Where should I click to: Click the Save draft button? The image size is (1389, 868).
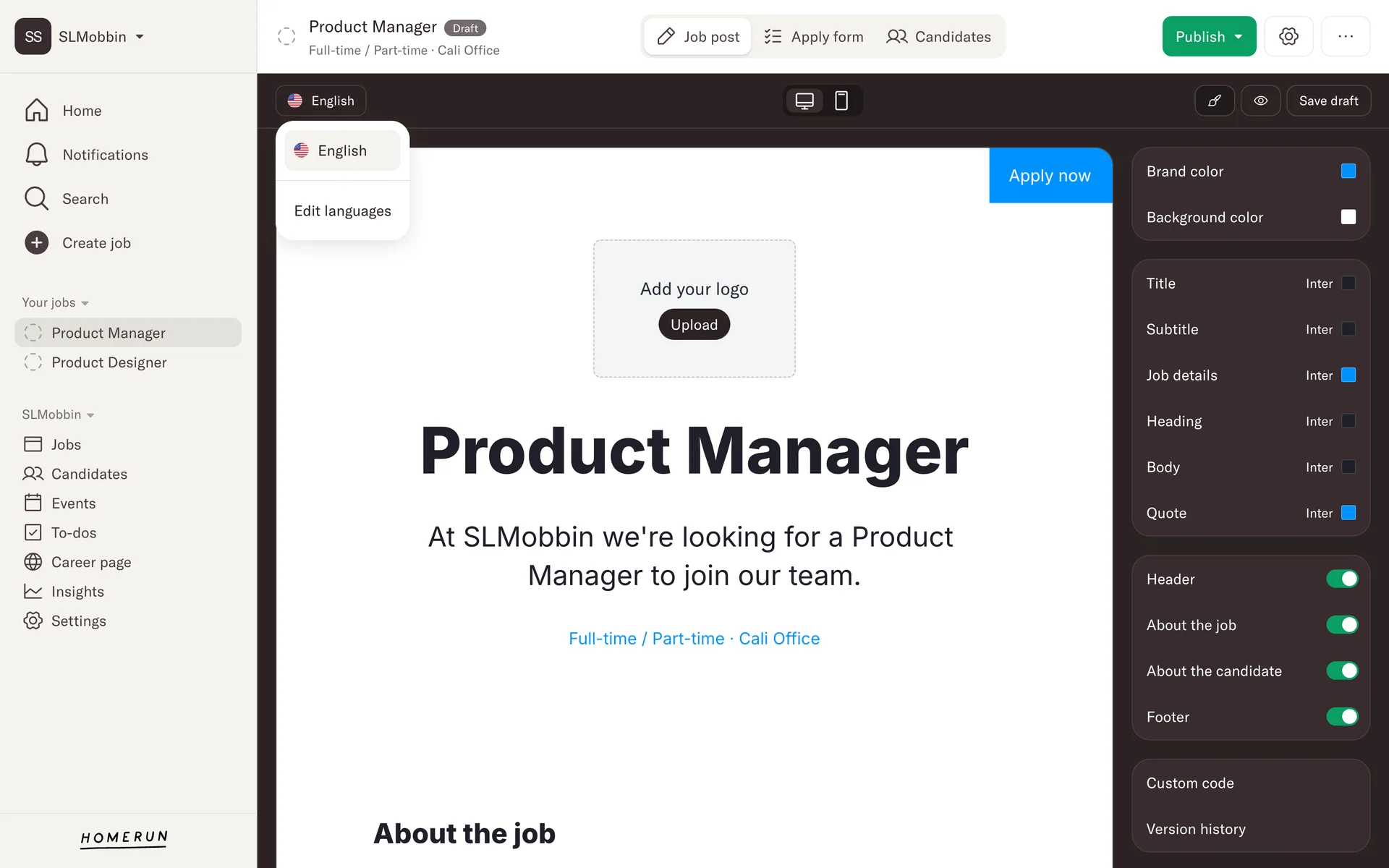point(1328,101)
